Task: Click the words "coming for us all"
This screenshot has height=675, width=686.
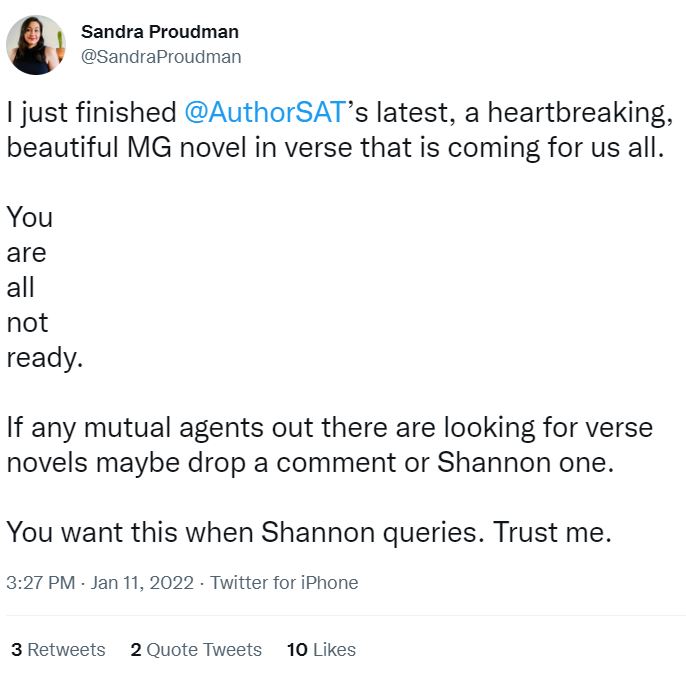Action: [560, 147]
